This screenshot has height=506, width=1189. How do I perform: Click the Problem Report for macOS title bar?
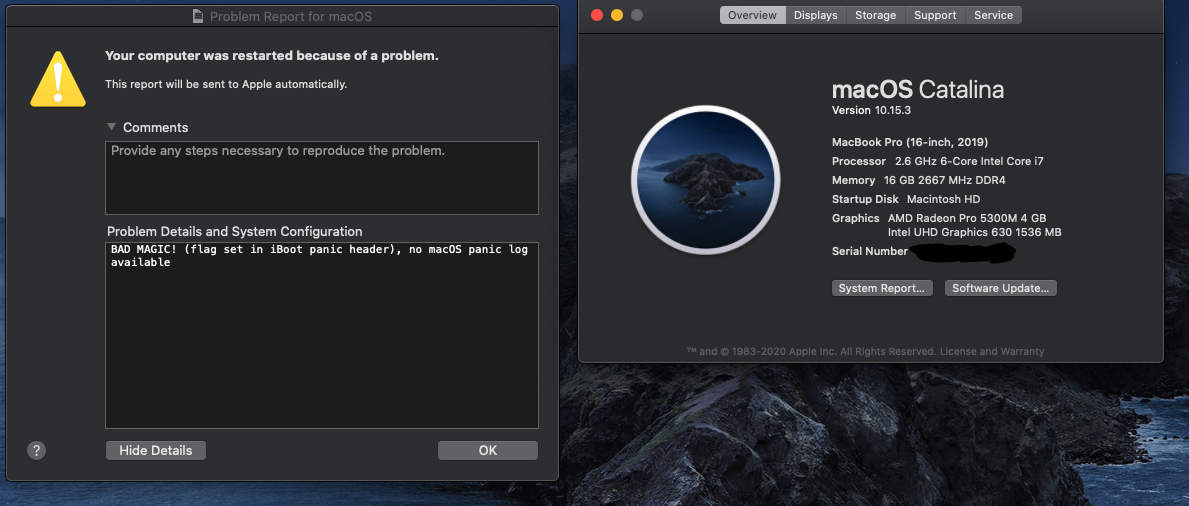[x=282, y=16]
